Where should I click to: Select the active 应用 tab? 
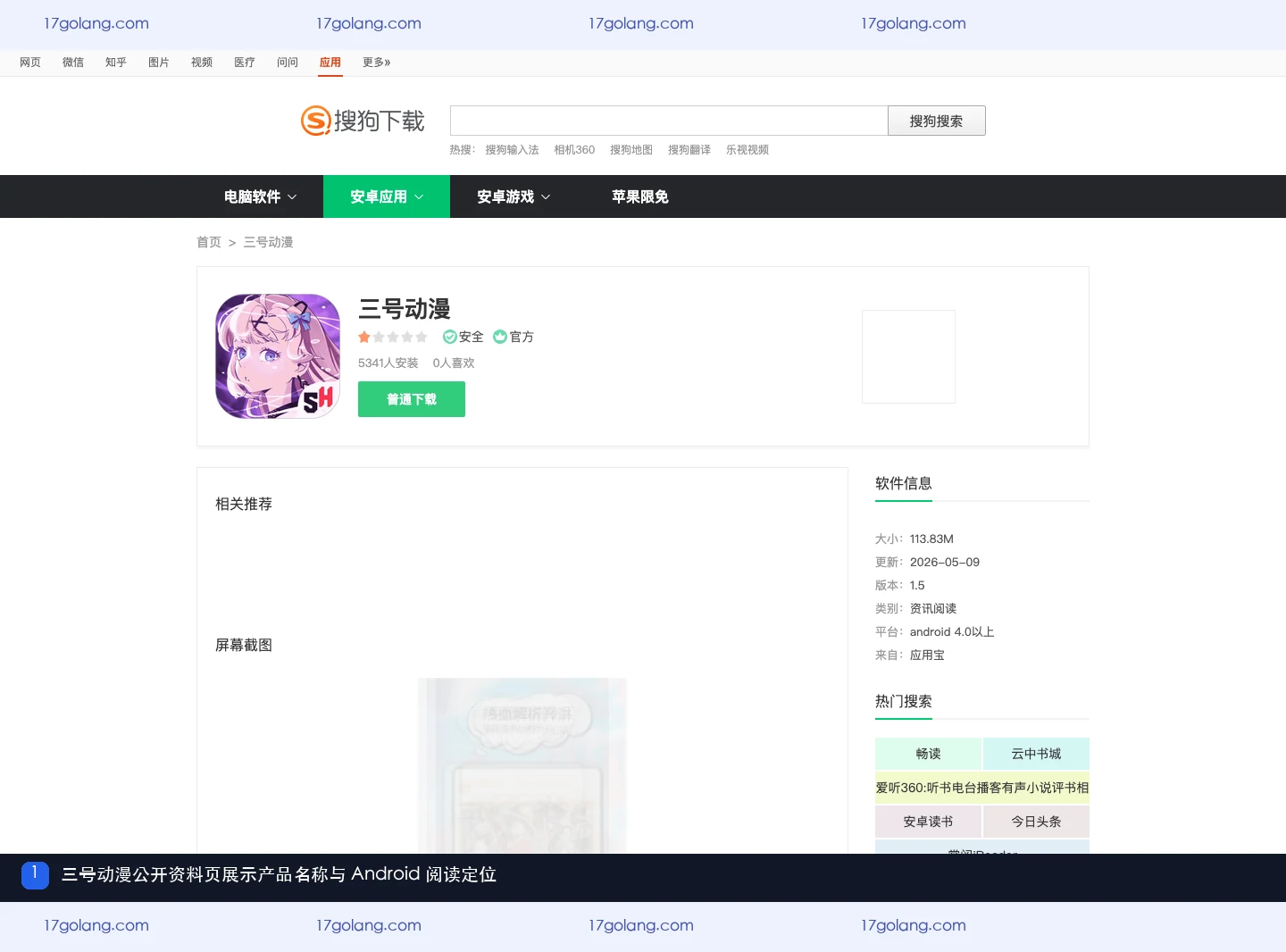(x=330, y=63)
